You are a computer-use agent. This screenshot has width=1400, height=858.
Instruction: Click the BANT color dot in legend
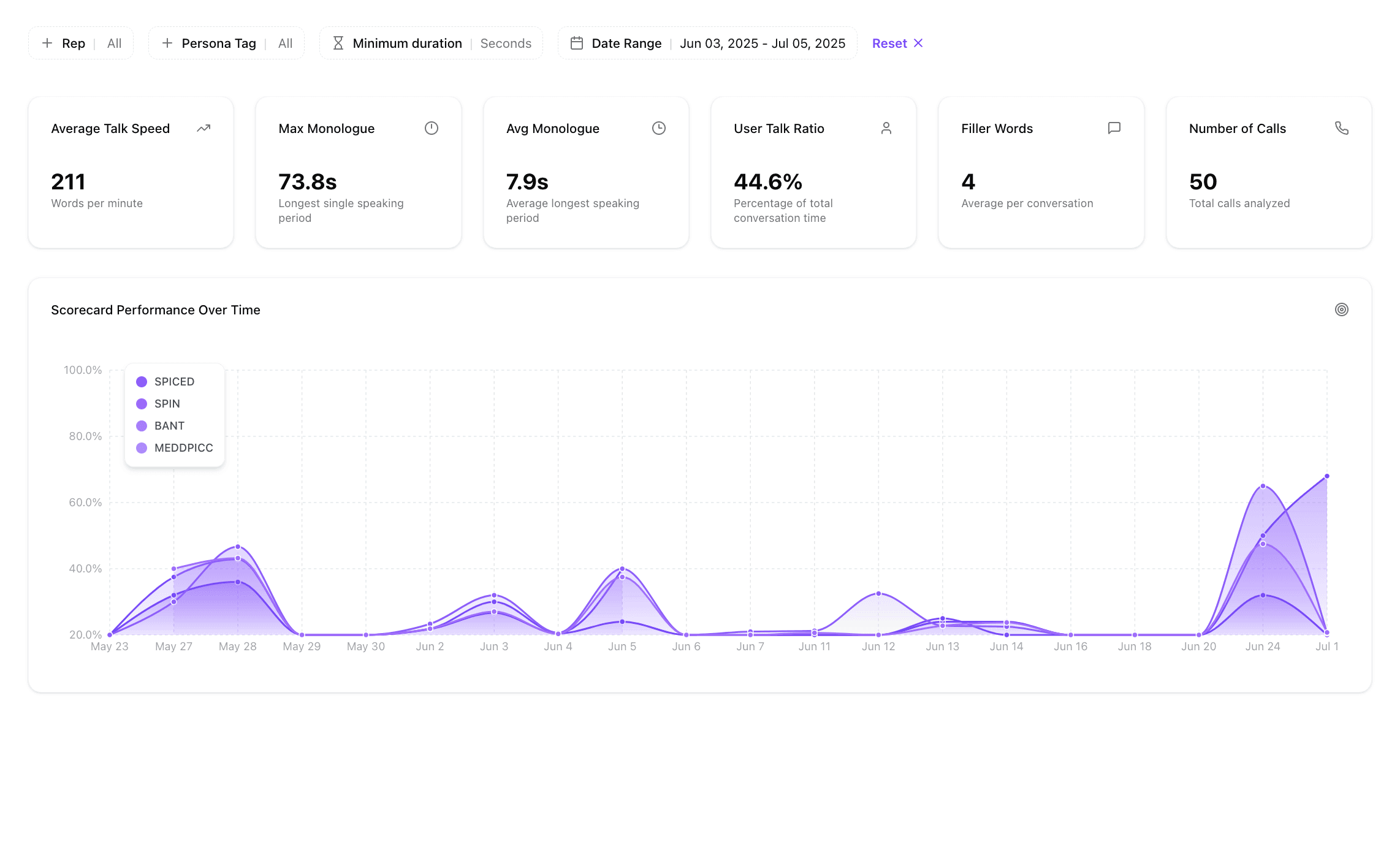[142, 426]
